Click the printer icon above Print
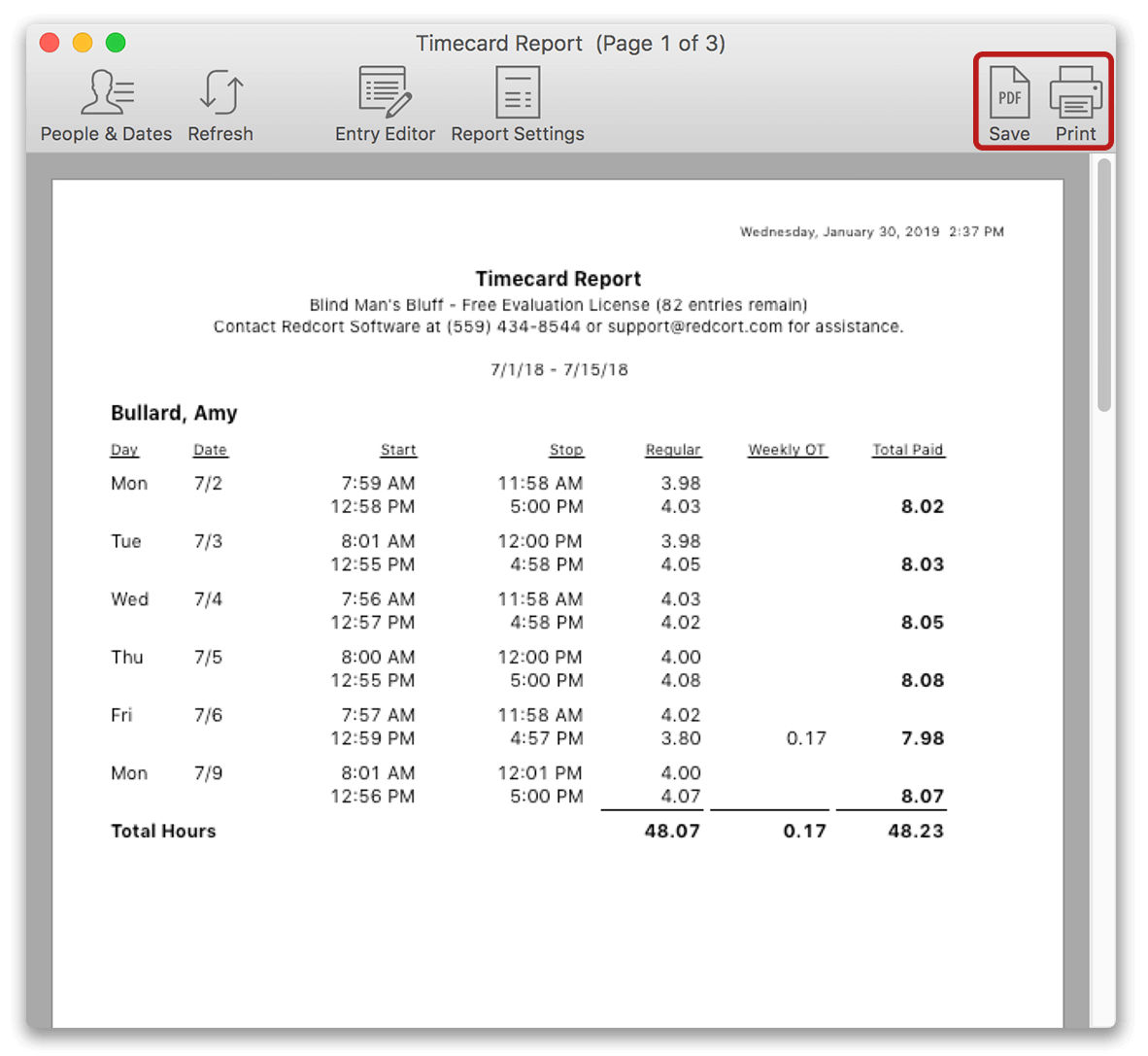 point(1076,90)
